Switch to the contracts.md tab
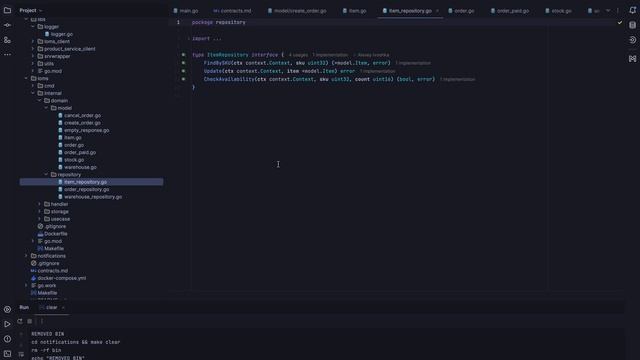This screenshot has width=640, height=360. 232,11
